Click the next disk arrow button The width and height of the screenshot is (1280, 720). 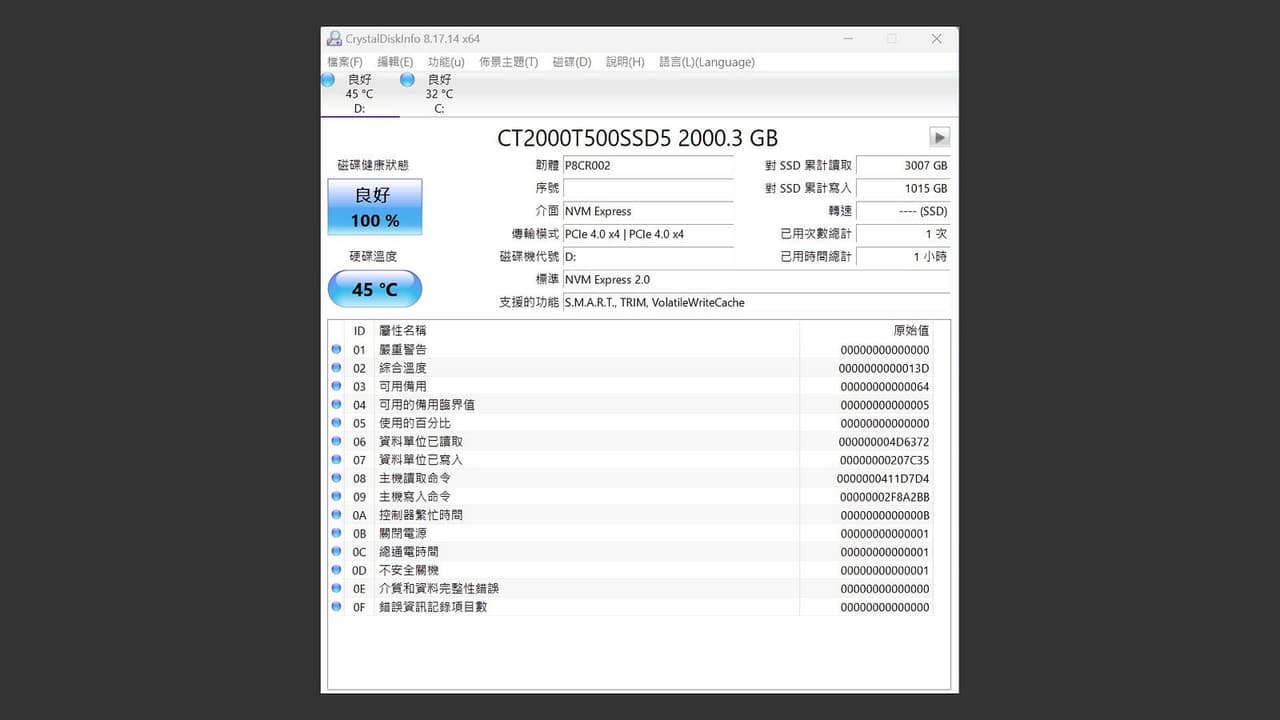tap(939, 137)
